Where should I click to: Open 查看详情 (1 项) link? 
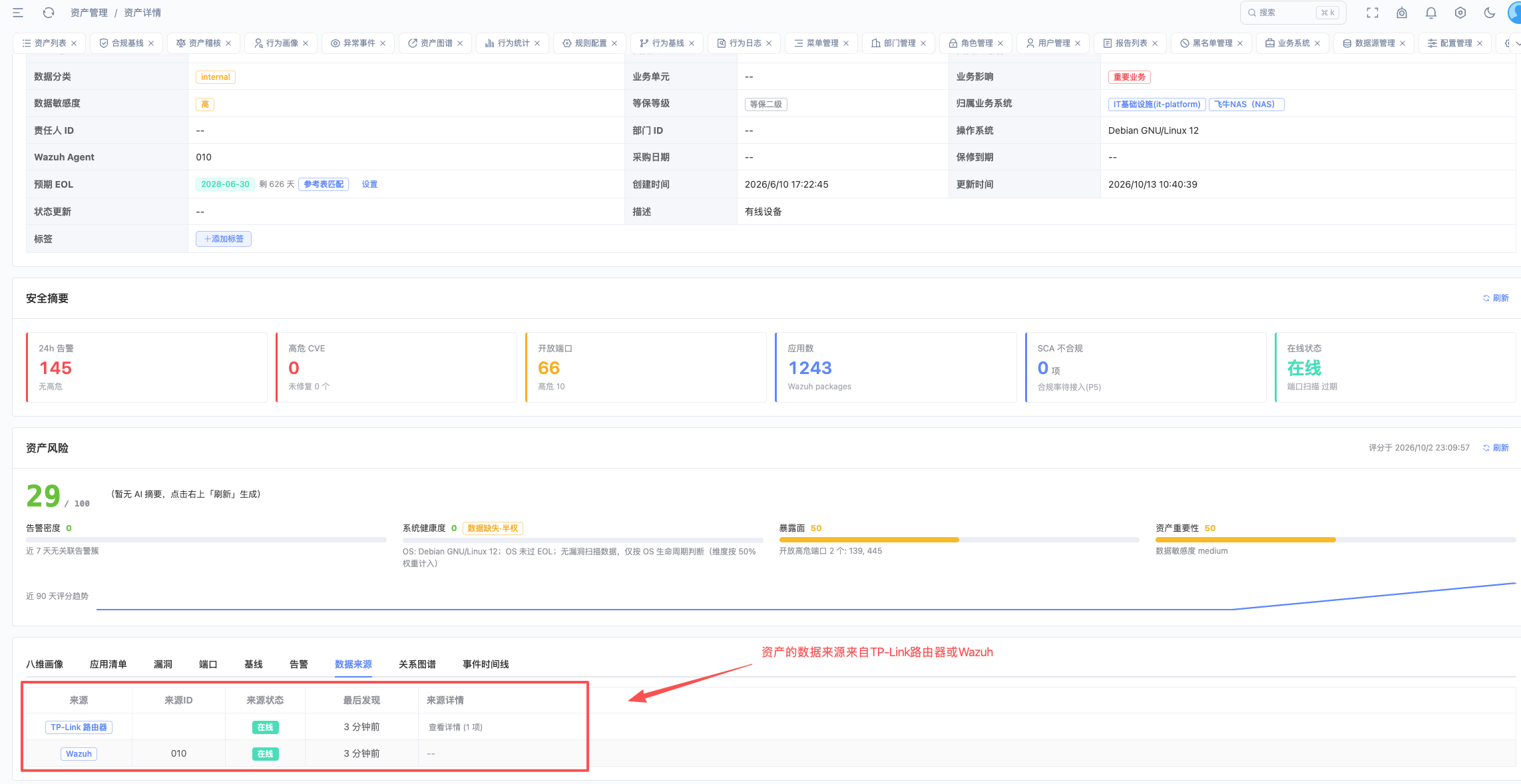tap(455, 727)
